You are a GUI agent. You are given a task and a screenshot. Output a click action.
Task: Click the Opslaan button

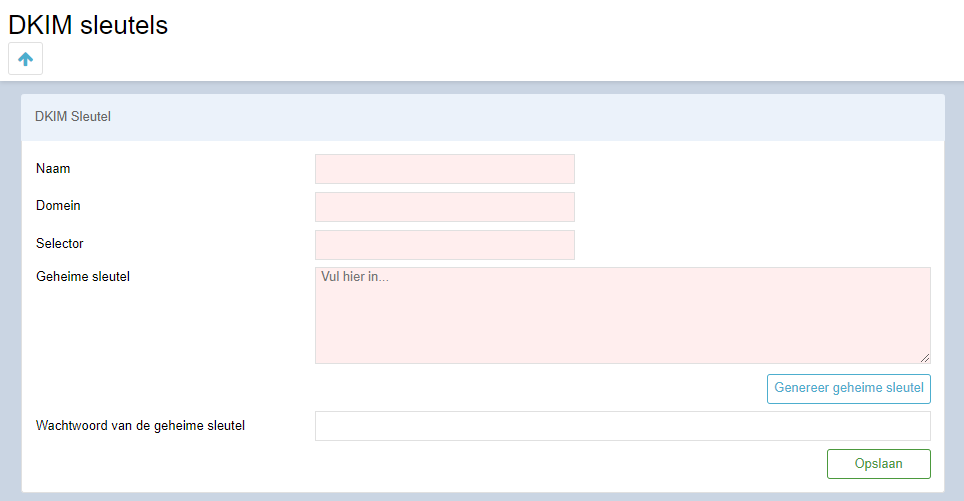[x=879, y=464]
